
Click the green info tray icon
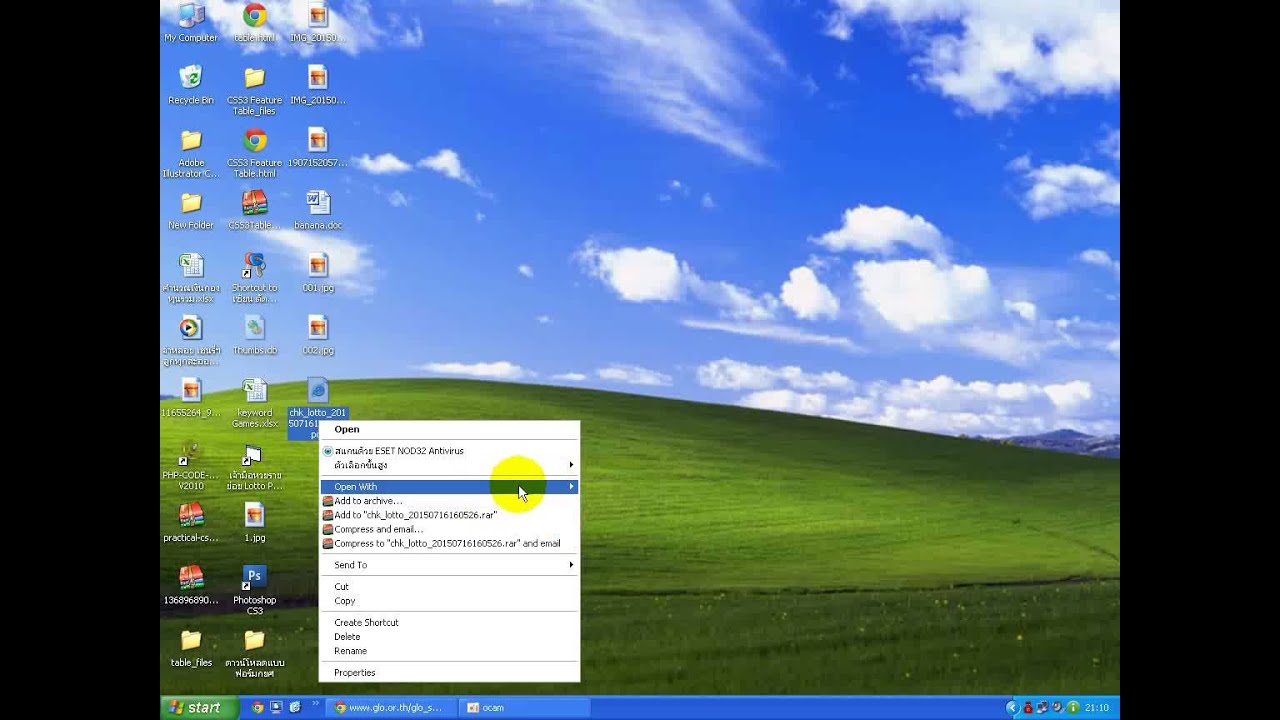coord(1073,707)
